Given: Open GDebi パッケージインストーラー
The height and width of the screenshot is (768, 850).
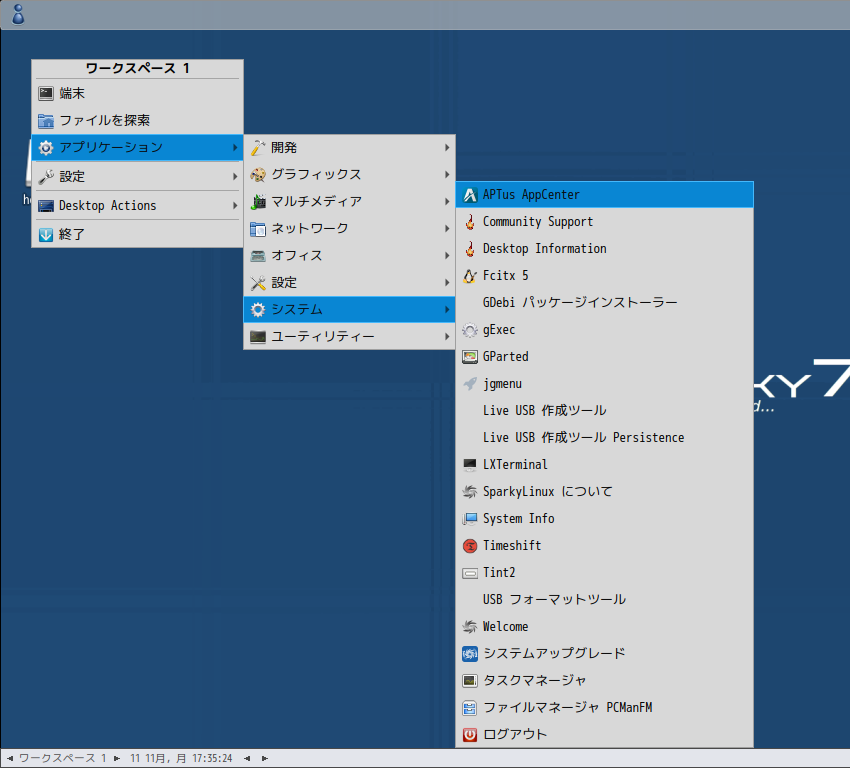Looking at the screenshot, I should coord(604,302).
